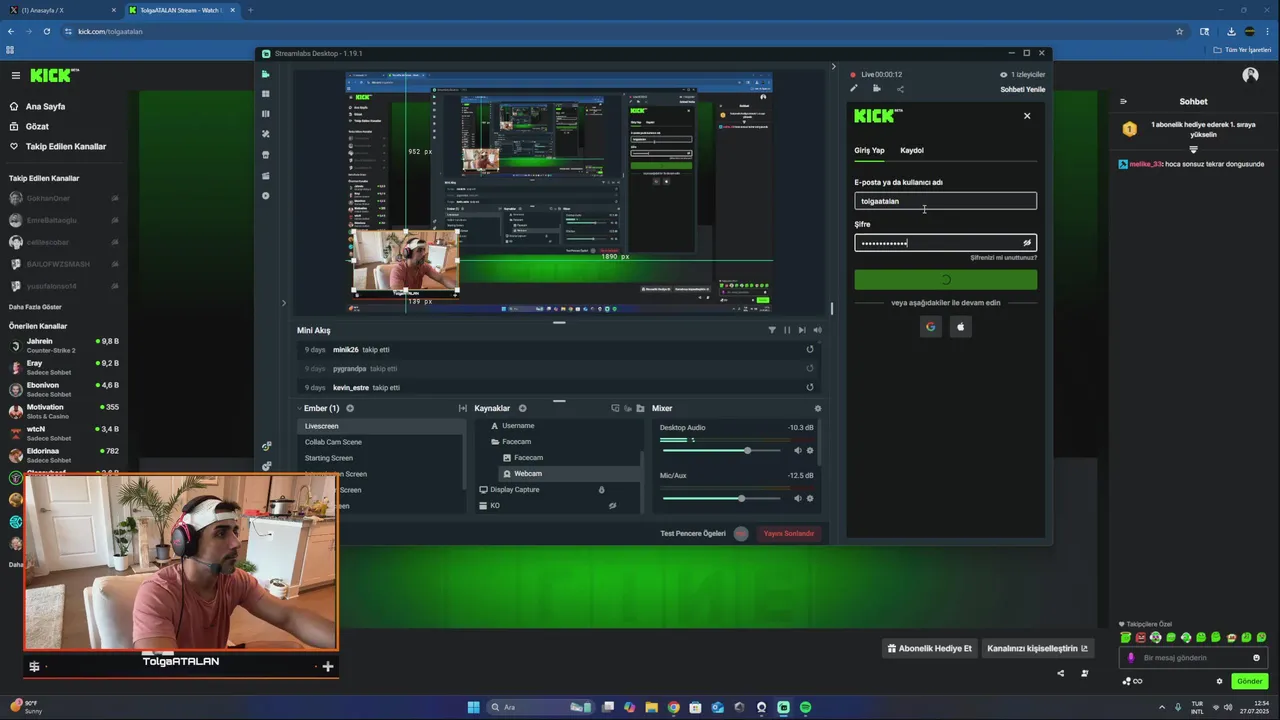Open Streamlabs Editor tab in left sidebar
1280x720 pixels.
266,74
